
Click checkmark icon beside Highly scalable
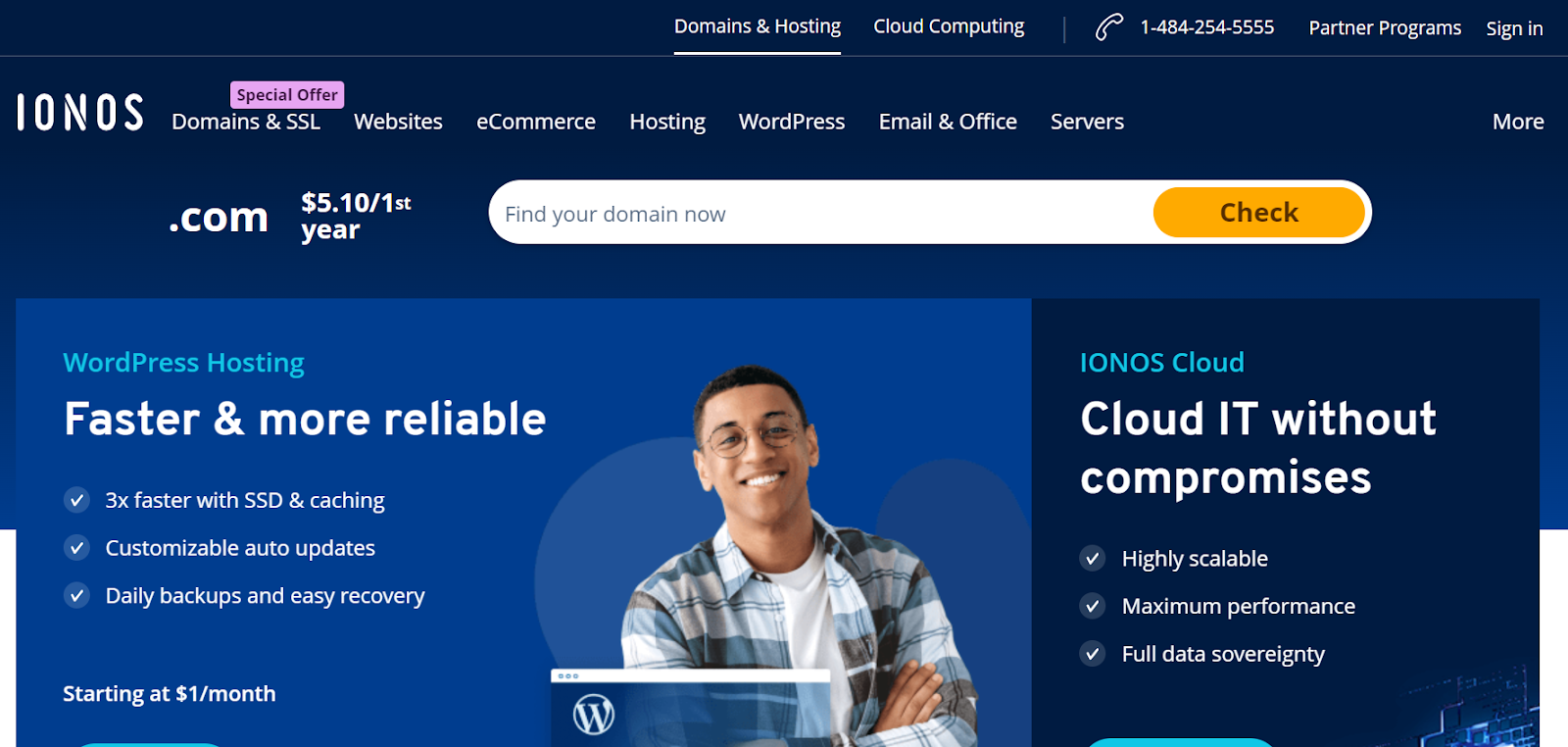(x=1093, y=559)
